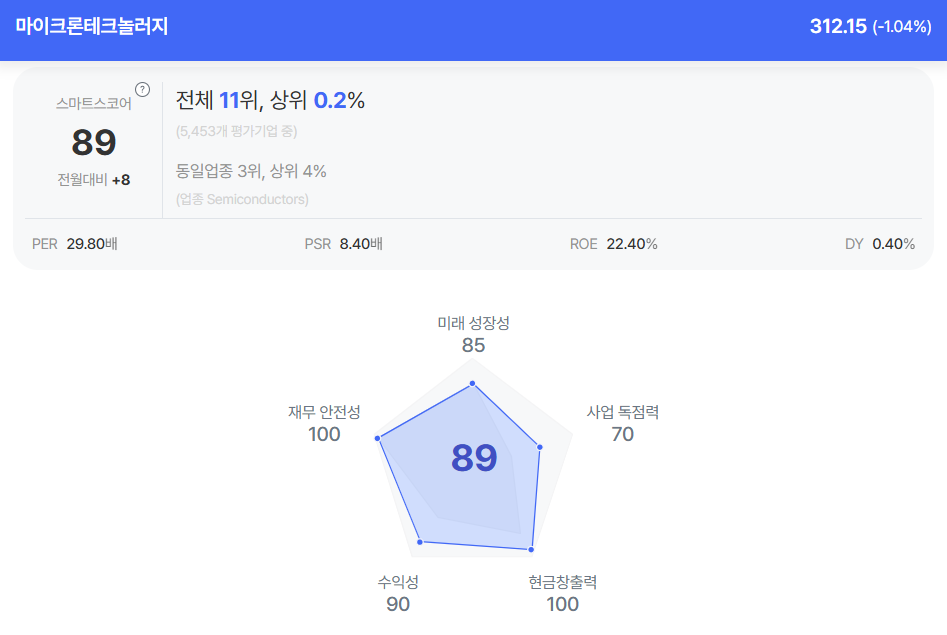Click the center 89 score in radar chart
This screenshot has height=635, width=947.
pyautogui.click(x=474, y=457)
